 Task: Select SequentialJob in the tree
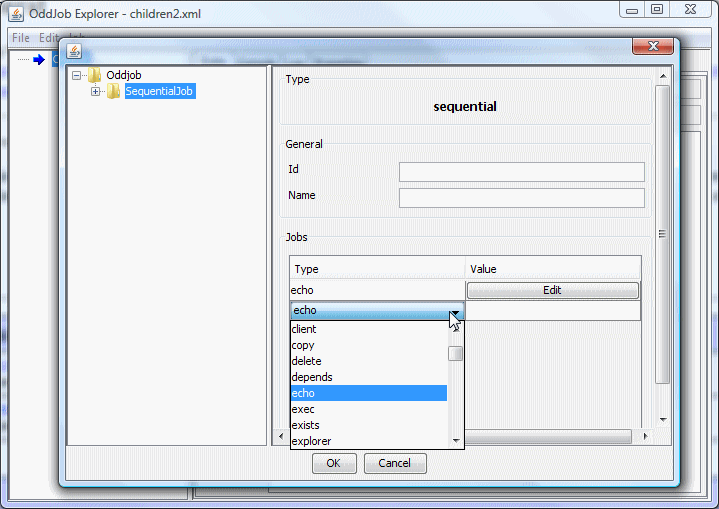click(x=160, y=92)
